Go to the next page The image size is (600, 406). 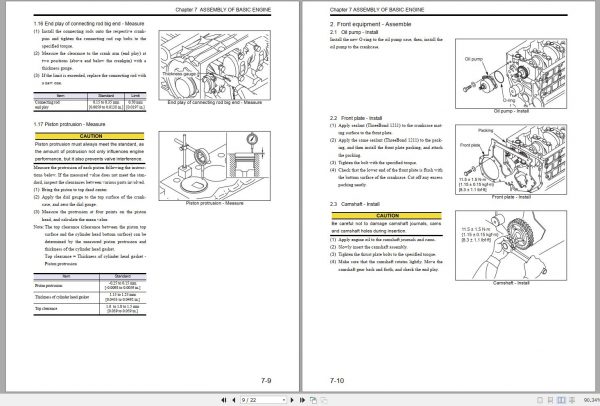coord(292,400)
